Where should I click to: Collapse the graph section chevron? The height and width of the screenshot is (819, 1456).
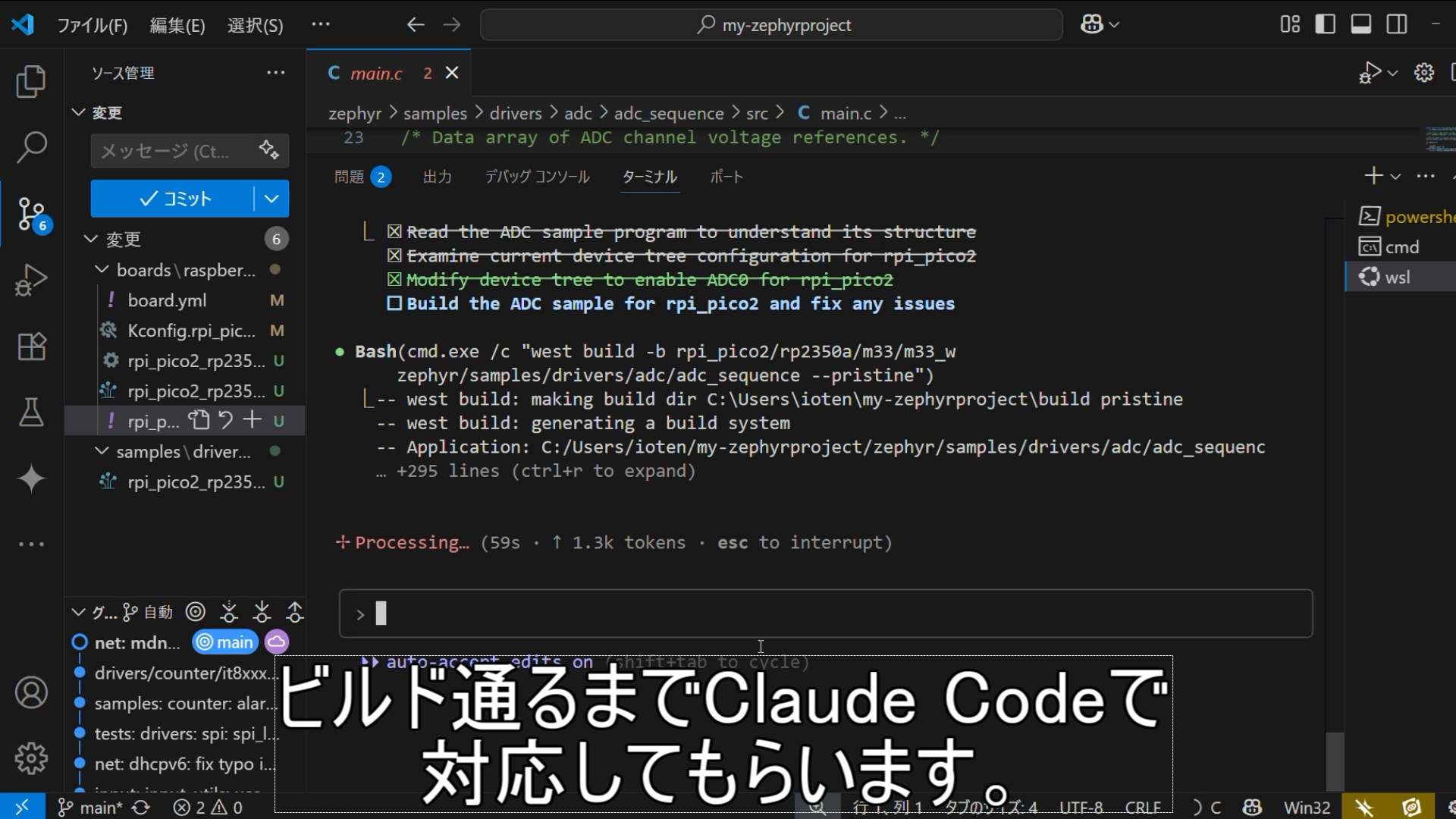78,612
